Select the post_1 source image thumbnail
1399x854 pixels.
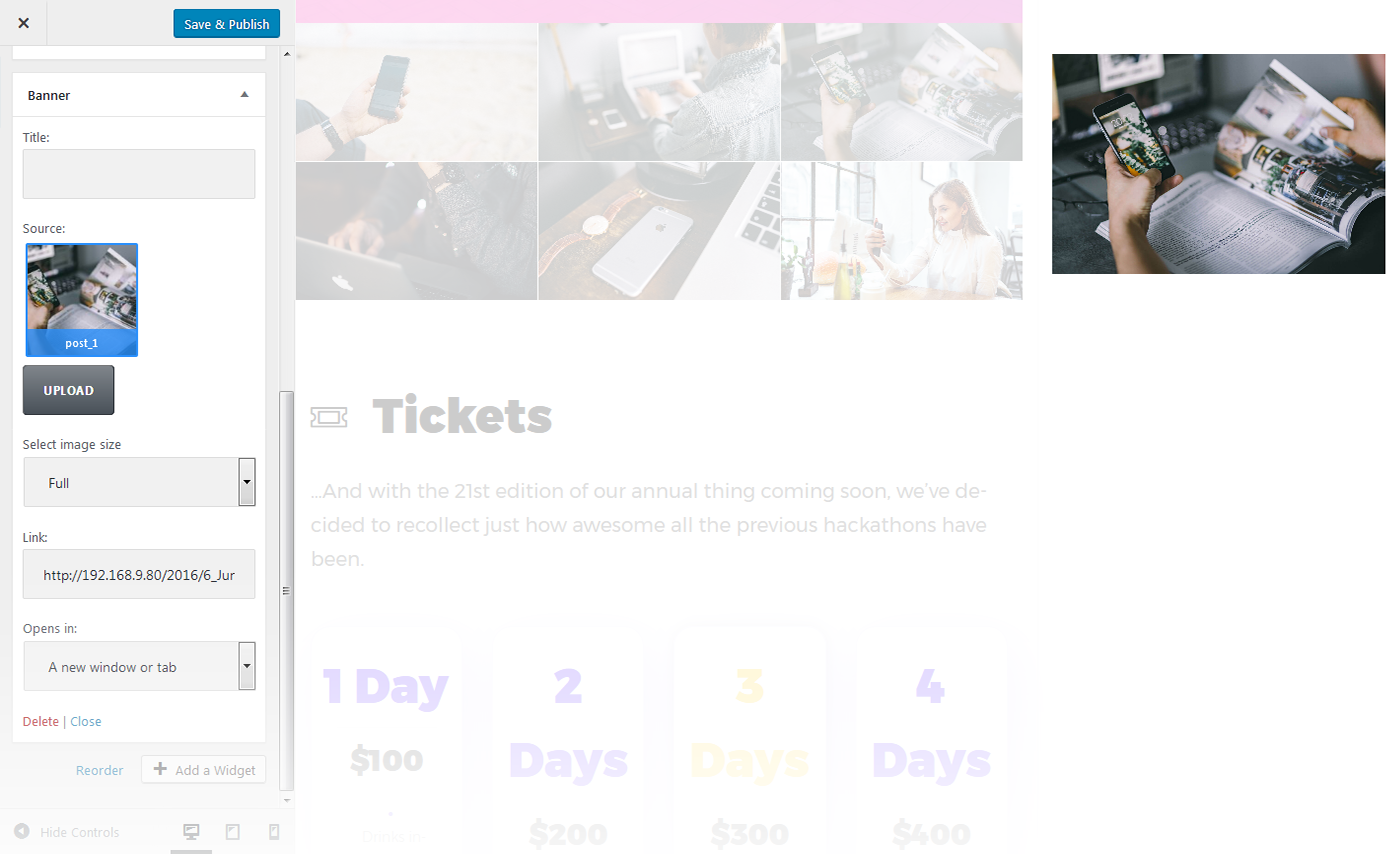click(82, 300)
